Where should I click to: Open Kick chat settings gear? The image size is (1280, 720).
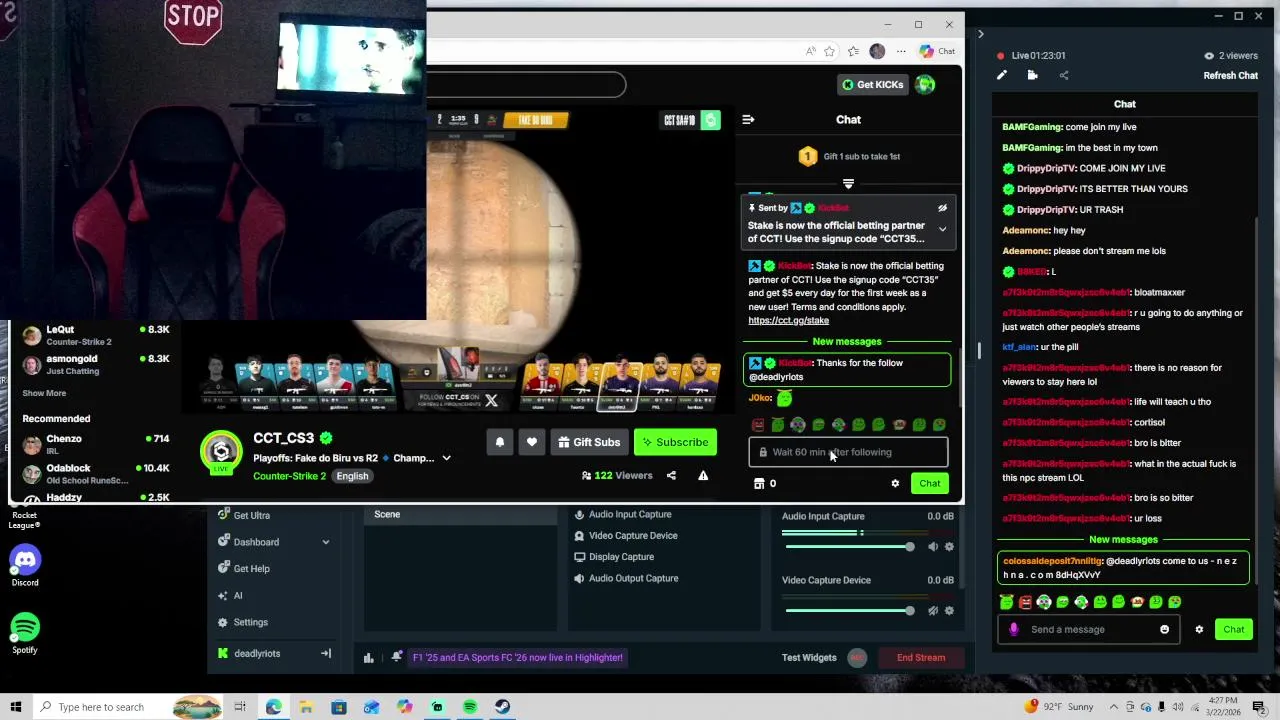tap(895, 484)
